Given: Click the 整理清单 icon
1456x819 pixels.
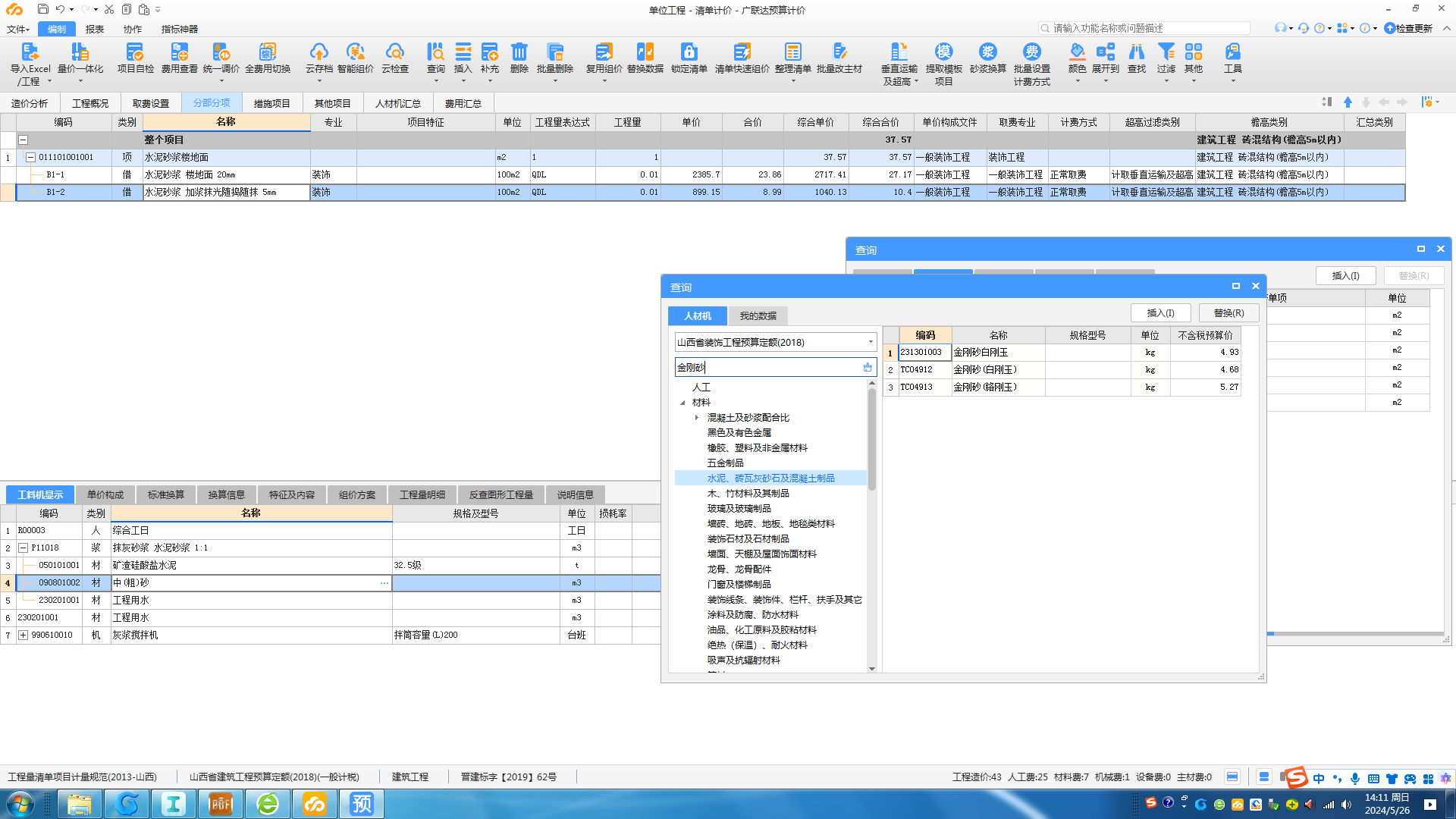Looking at the screenshot, I should (792, 52).
